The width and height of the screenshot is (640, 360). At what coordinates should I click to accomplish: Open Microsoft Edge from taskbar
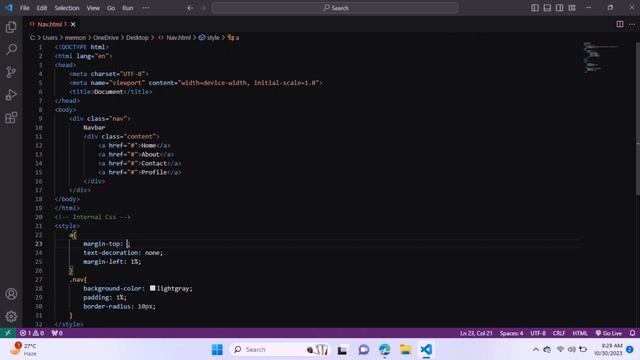pyautogui.click(x=384, y=349)
